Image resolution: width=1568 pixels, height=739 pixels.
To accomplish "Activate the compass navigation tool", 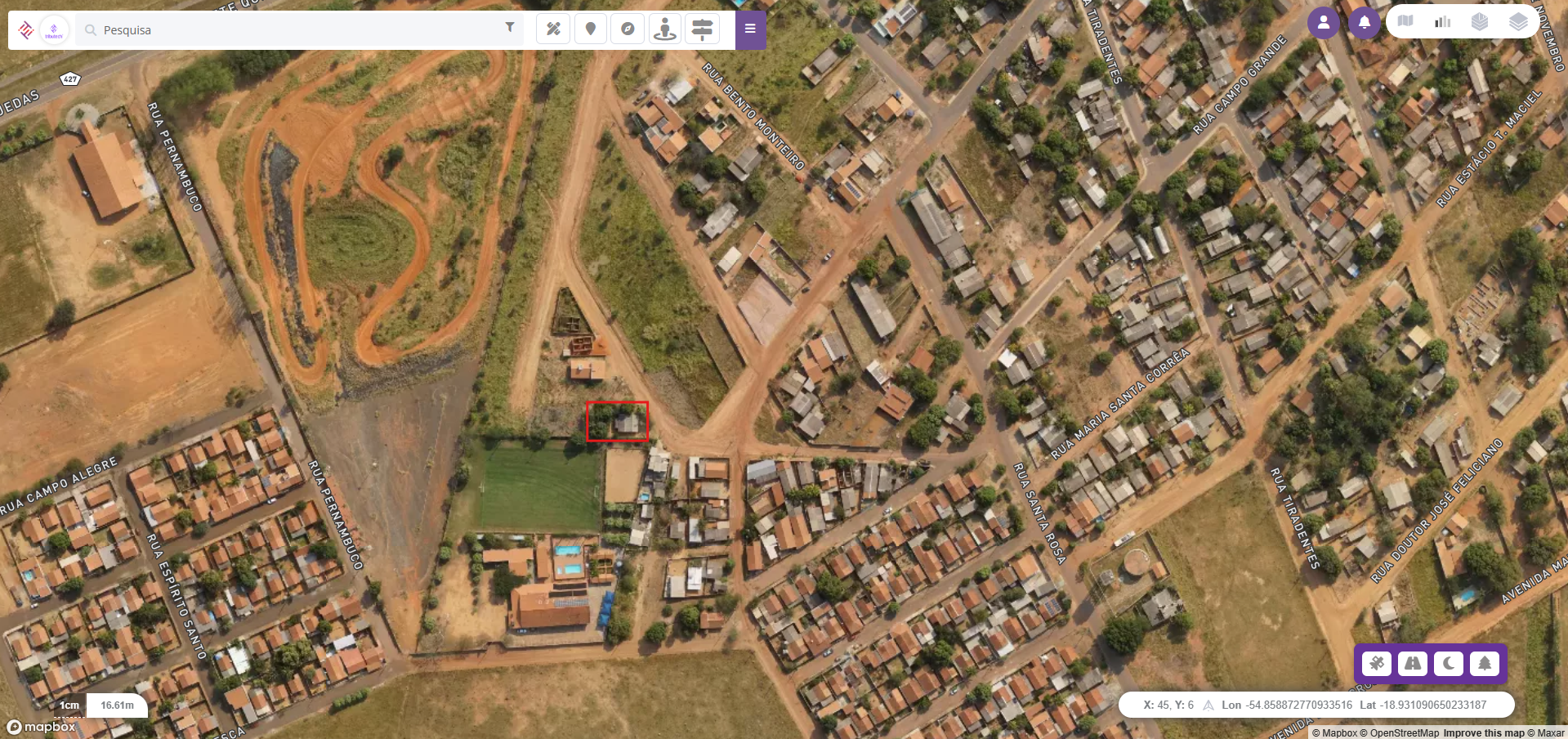I will coord(628,29).
